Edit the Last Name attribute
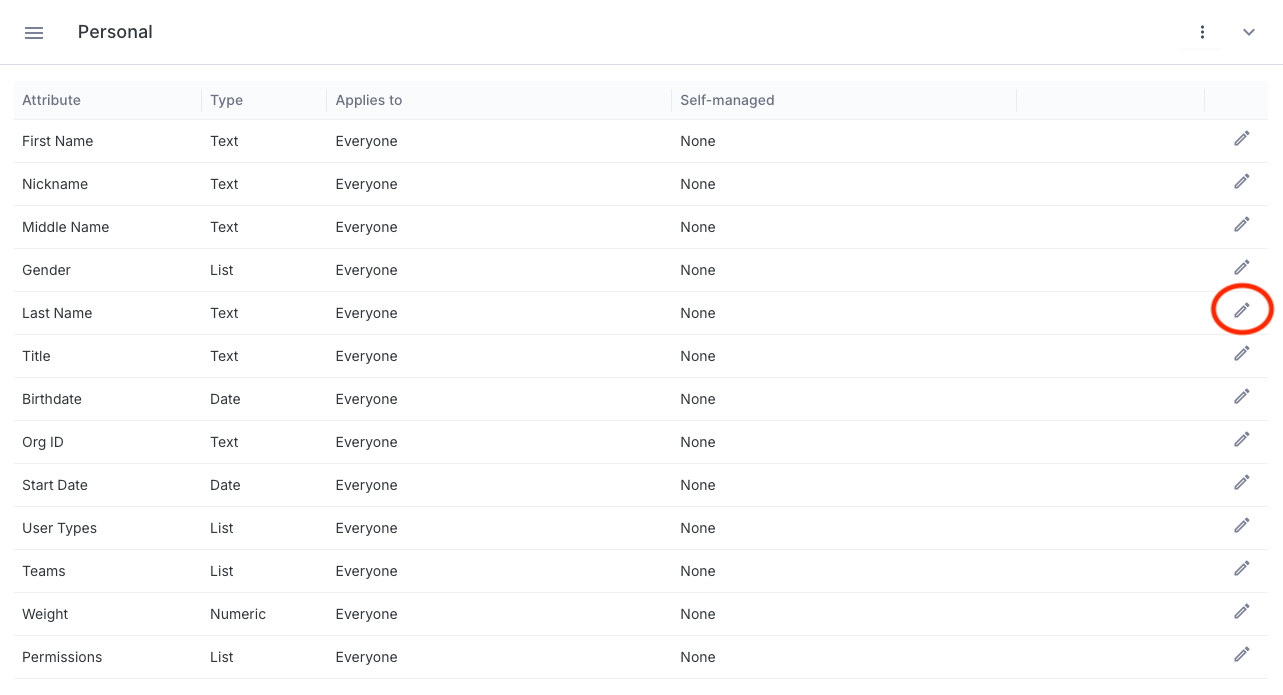 [x=1242, y=310]
